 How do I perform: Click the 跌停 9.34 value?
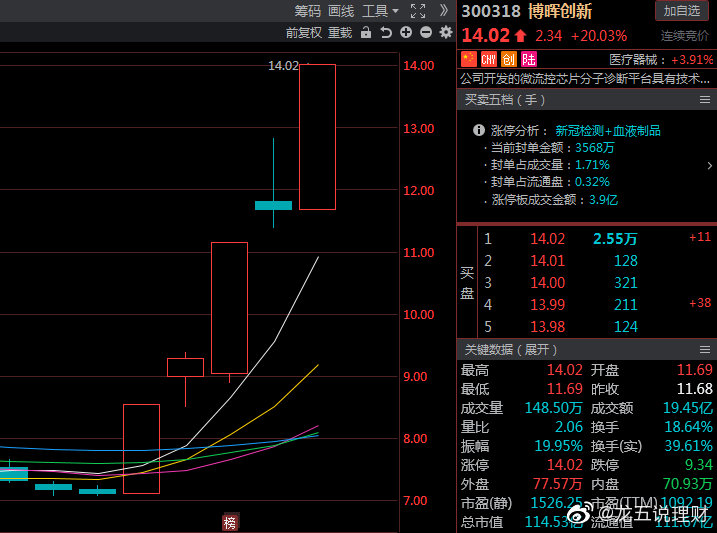point(698,465)
